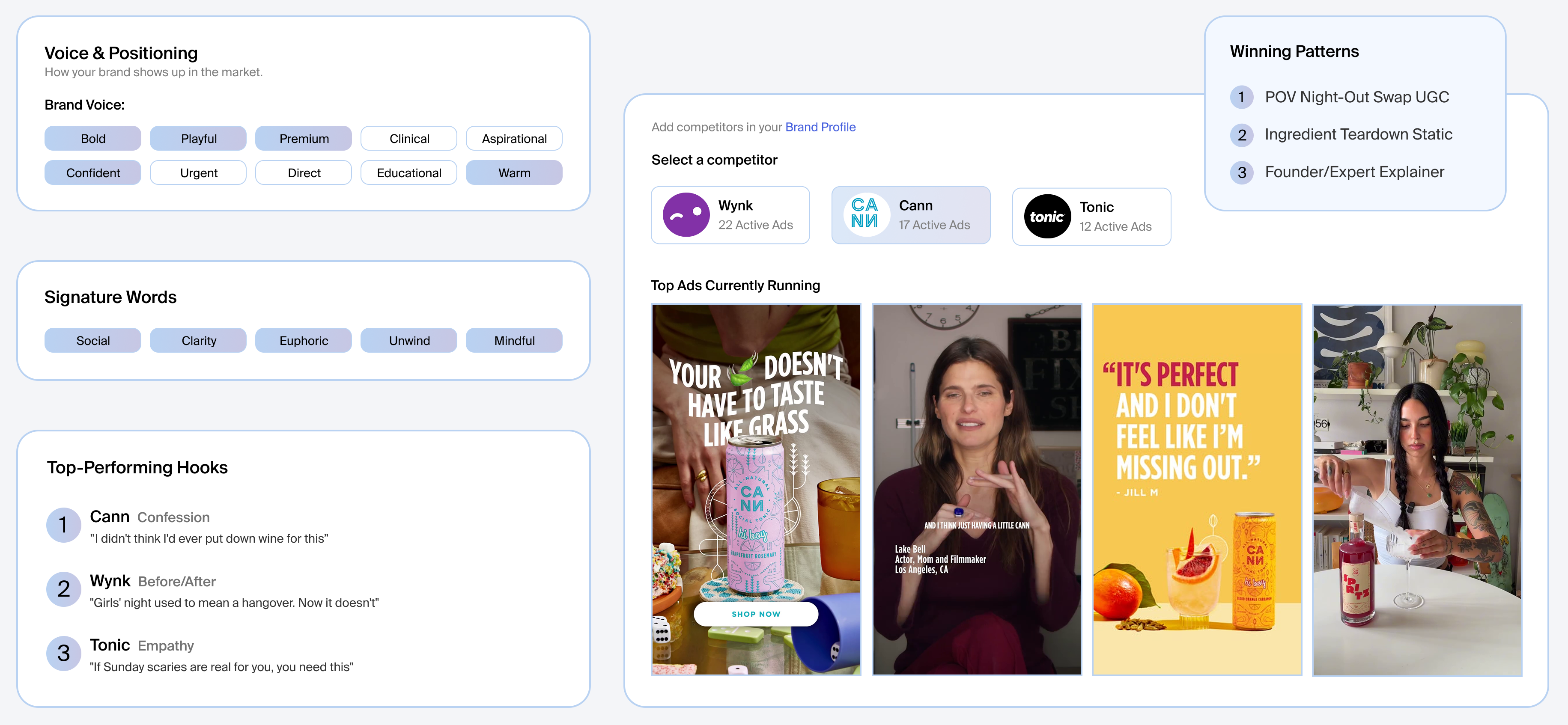Viewport: 1568px width, 725px height.
Task: Click the 1 badge in Winning Patterns
Action: pyautogui.click(x=1242, y=97)
